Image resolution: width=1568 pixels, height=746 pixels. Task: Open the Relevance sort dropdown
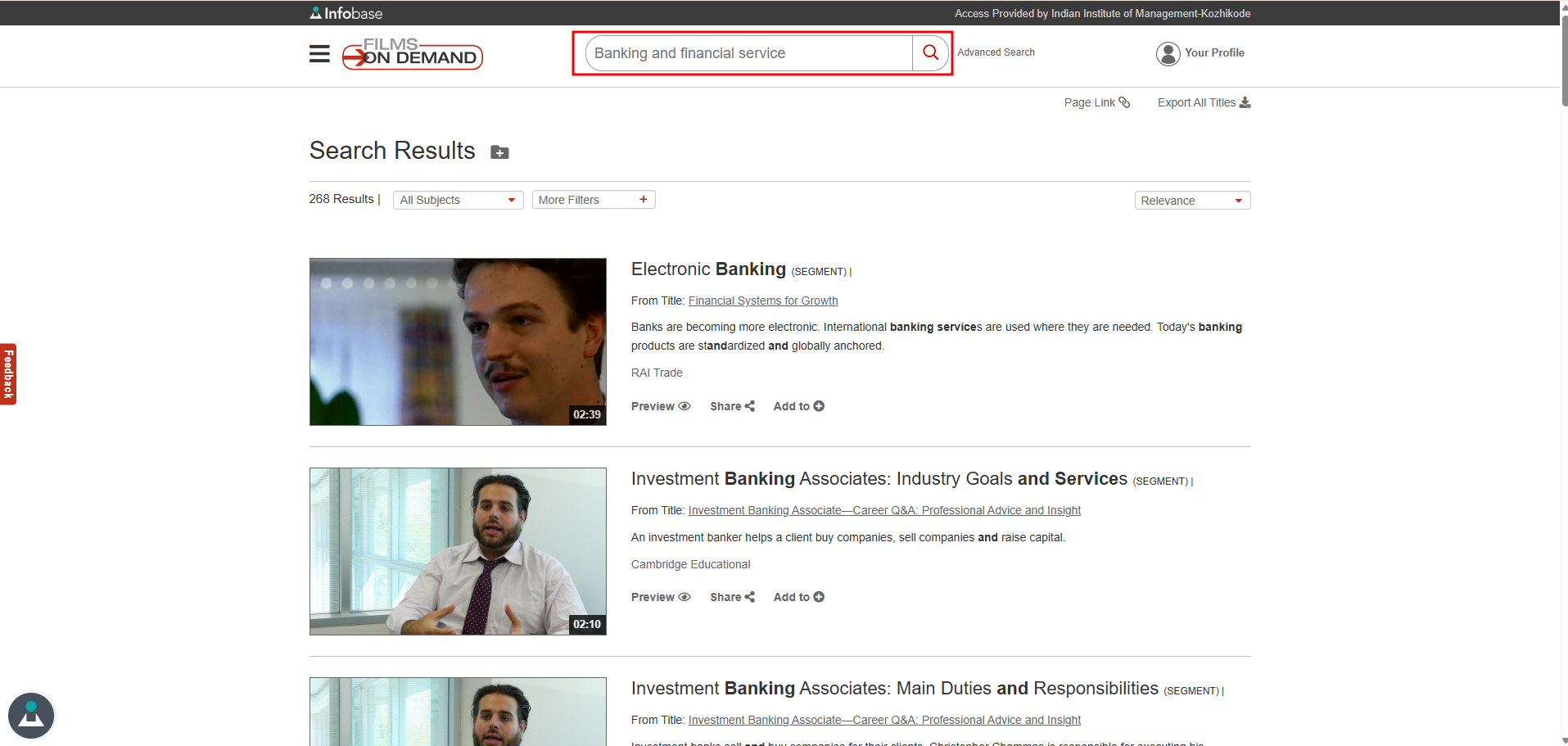1191,201
